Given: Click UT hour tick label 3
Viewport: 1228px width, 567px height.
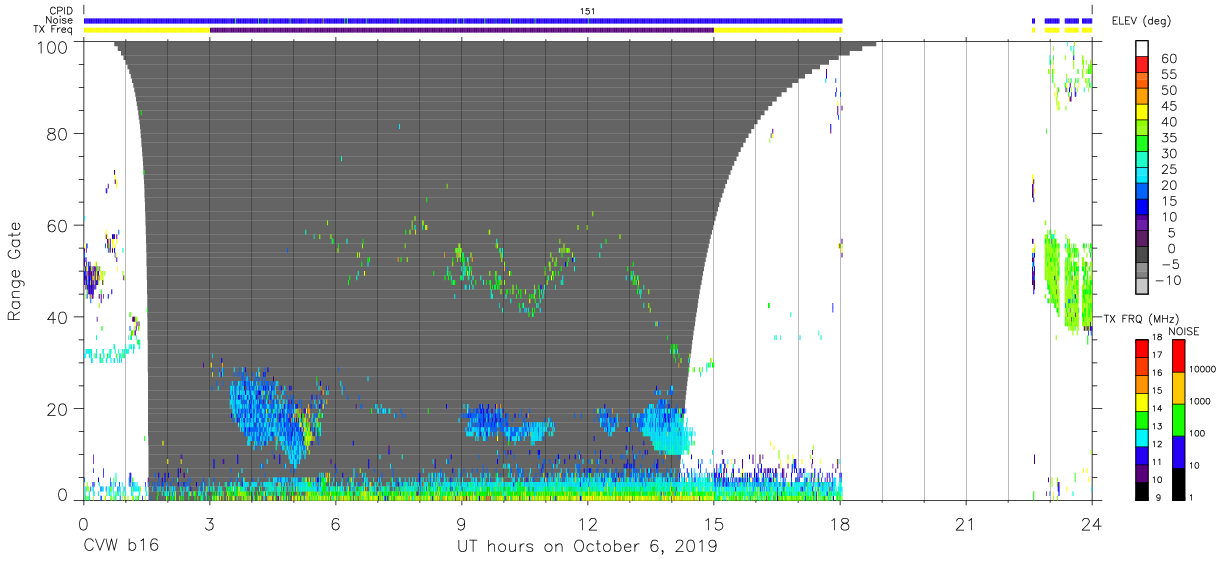Looking at the screenshot, I should pos(209,524).
